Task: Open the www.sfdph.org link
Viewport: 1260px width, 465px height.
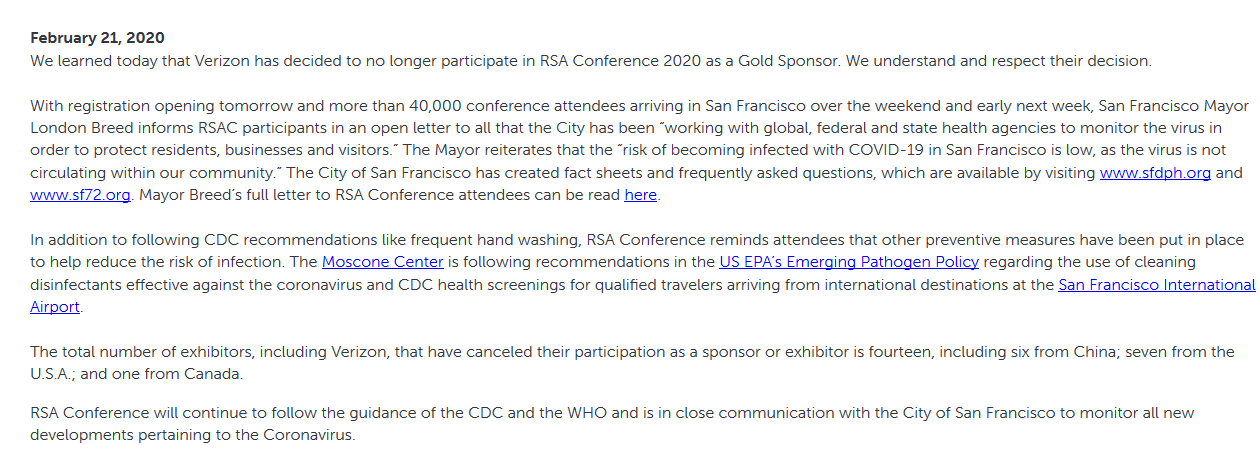Action: pos(1155,174)
